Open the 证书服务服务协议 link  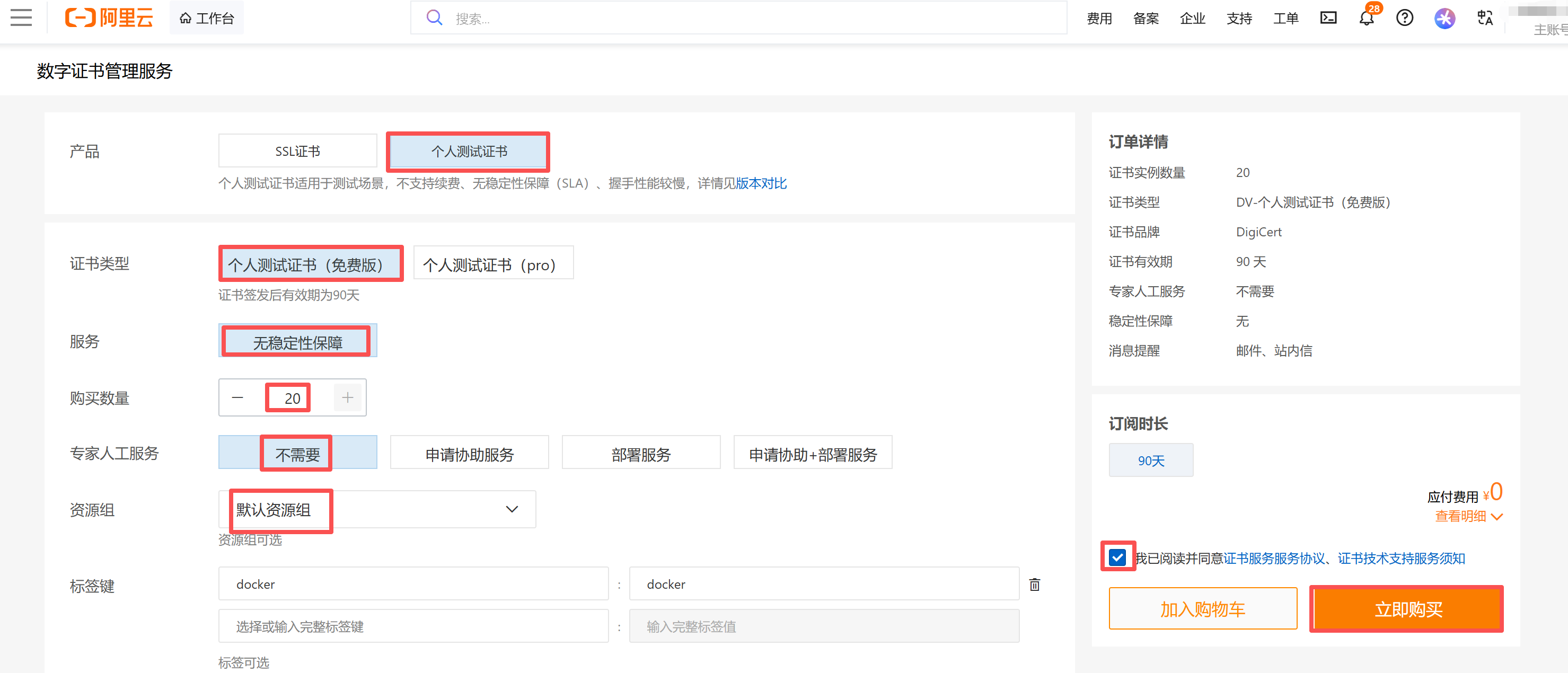pyautogui.click(x=1275, y=558)
